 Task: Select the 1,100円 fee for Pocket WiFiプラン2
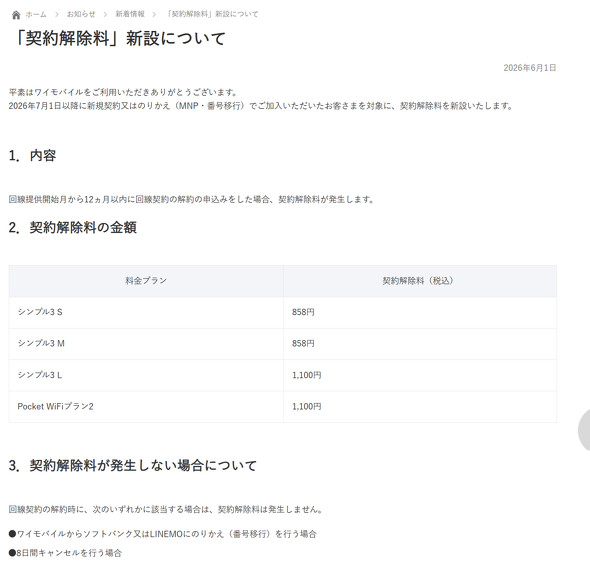pyautogui.click(x=307, y=407)
